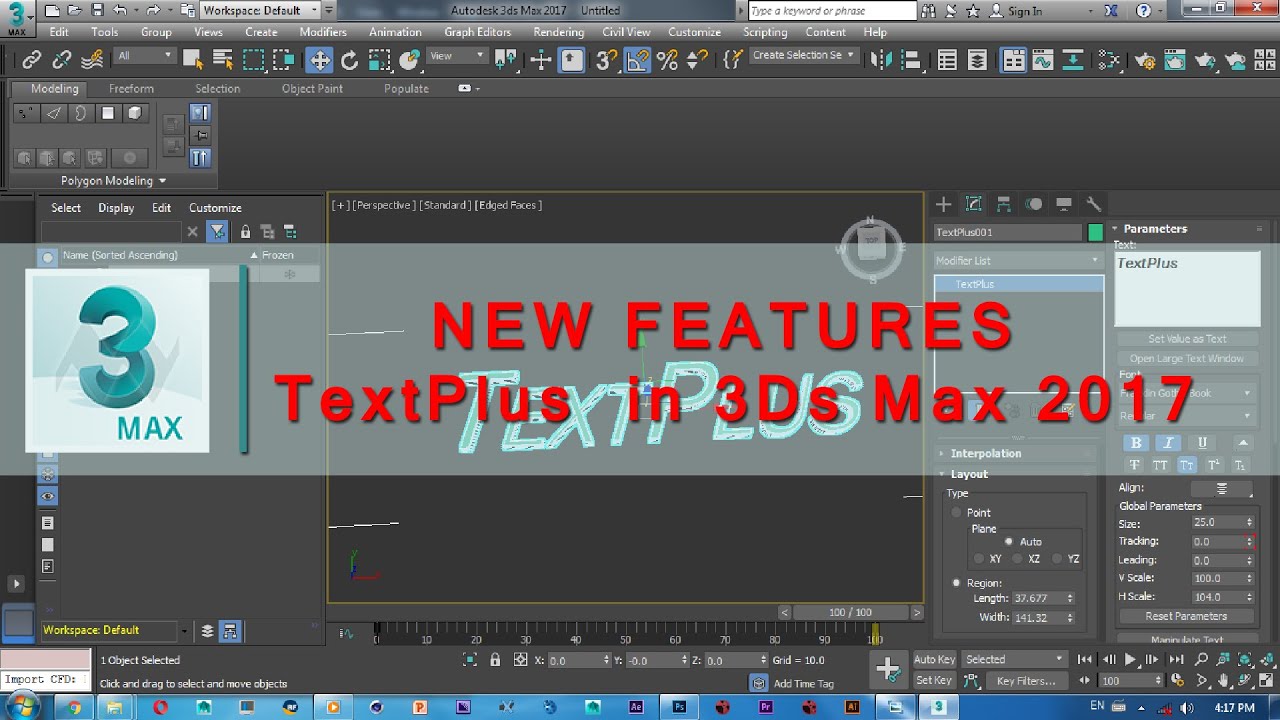Open the Graph Editors menu
Viewport: 1280px width, 720px height.
(478, 32)
